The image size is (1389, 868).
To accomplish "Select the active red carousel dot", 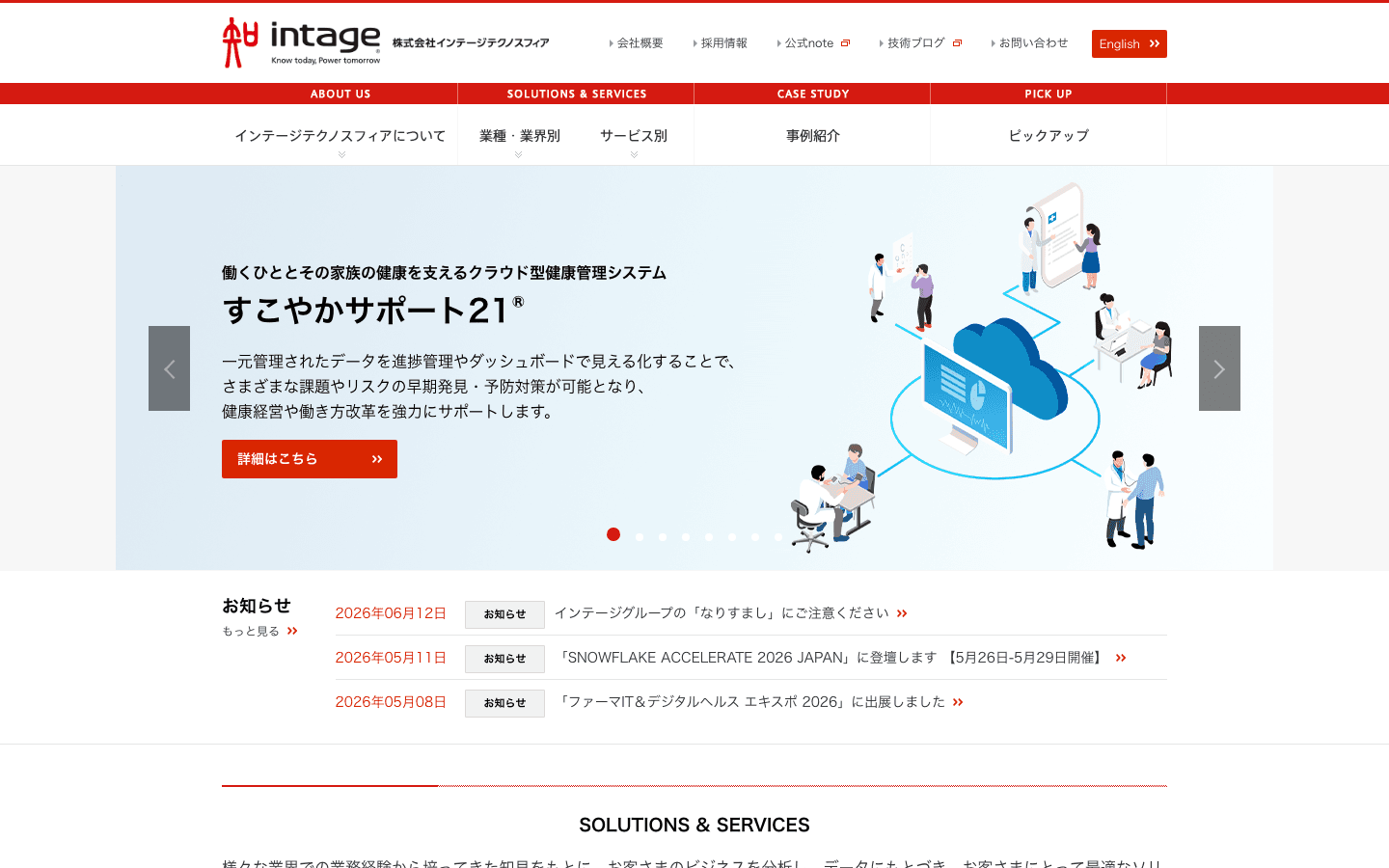I will [613, 534].
